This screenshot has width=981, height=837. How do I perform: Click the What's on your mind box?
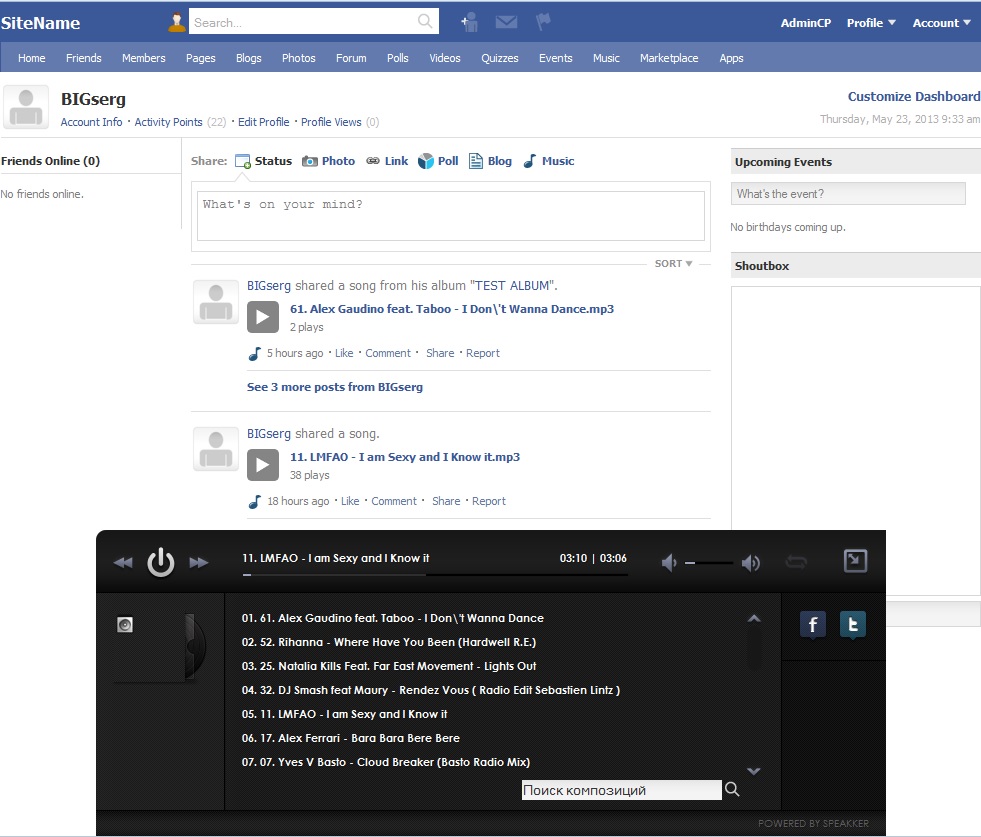pyautogui.click(x=450, y=216)
